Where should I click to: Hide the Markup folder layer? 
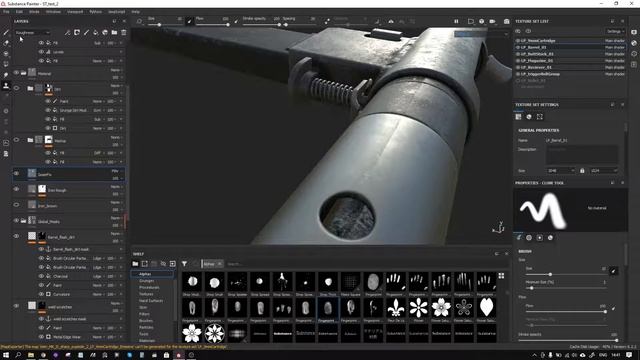click(x=16, y=140)
